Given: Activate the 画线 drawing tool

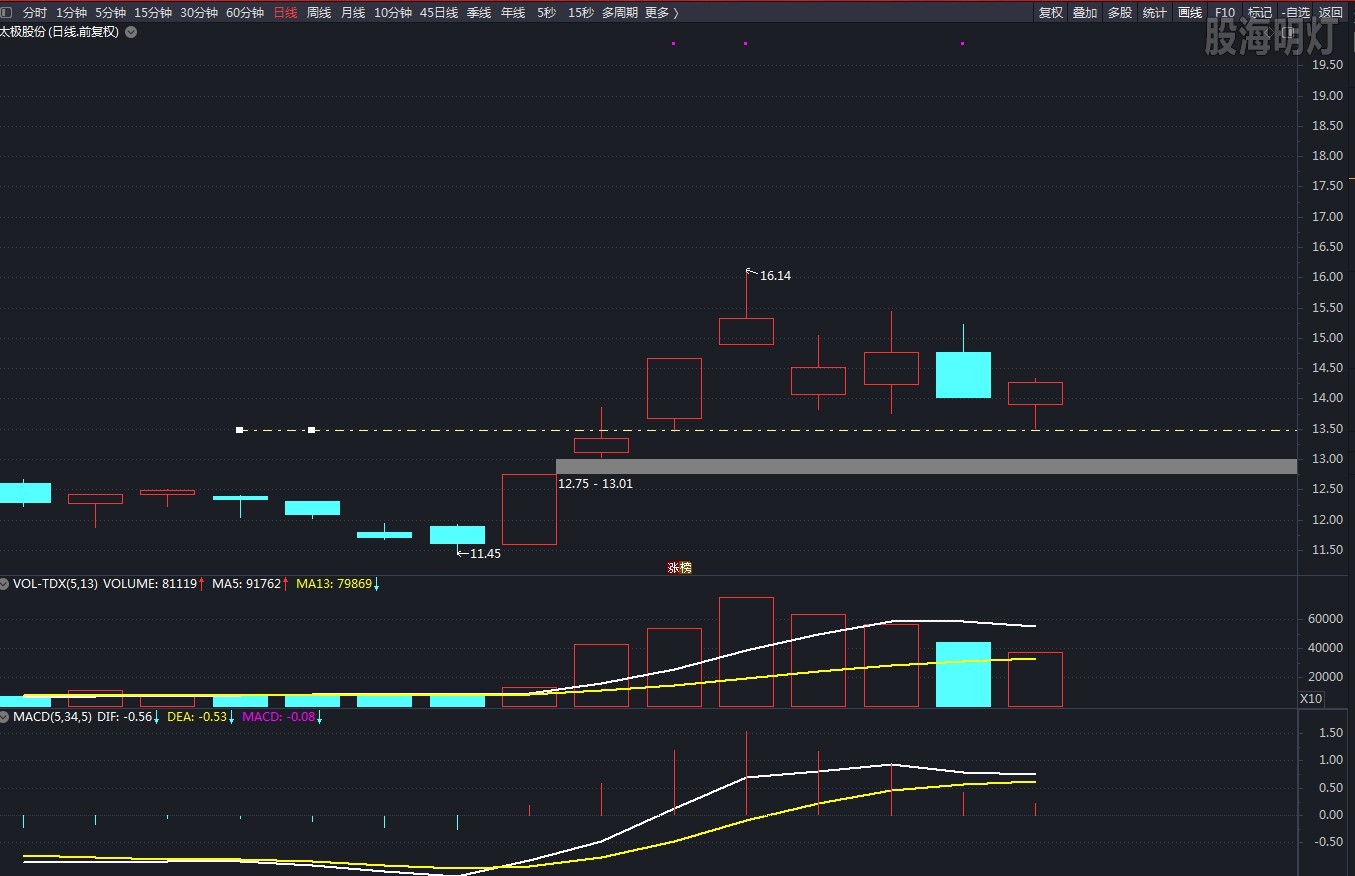Looking at the screenshot, I should tap(1190, 13).
